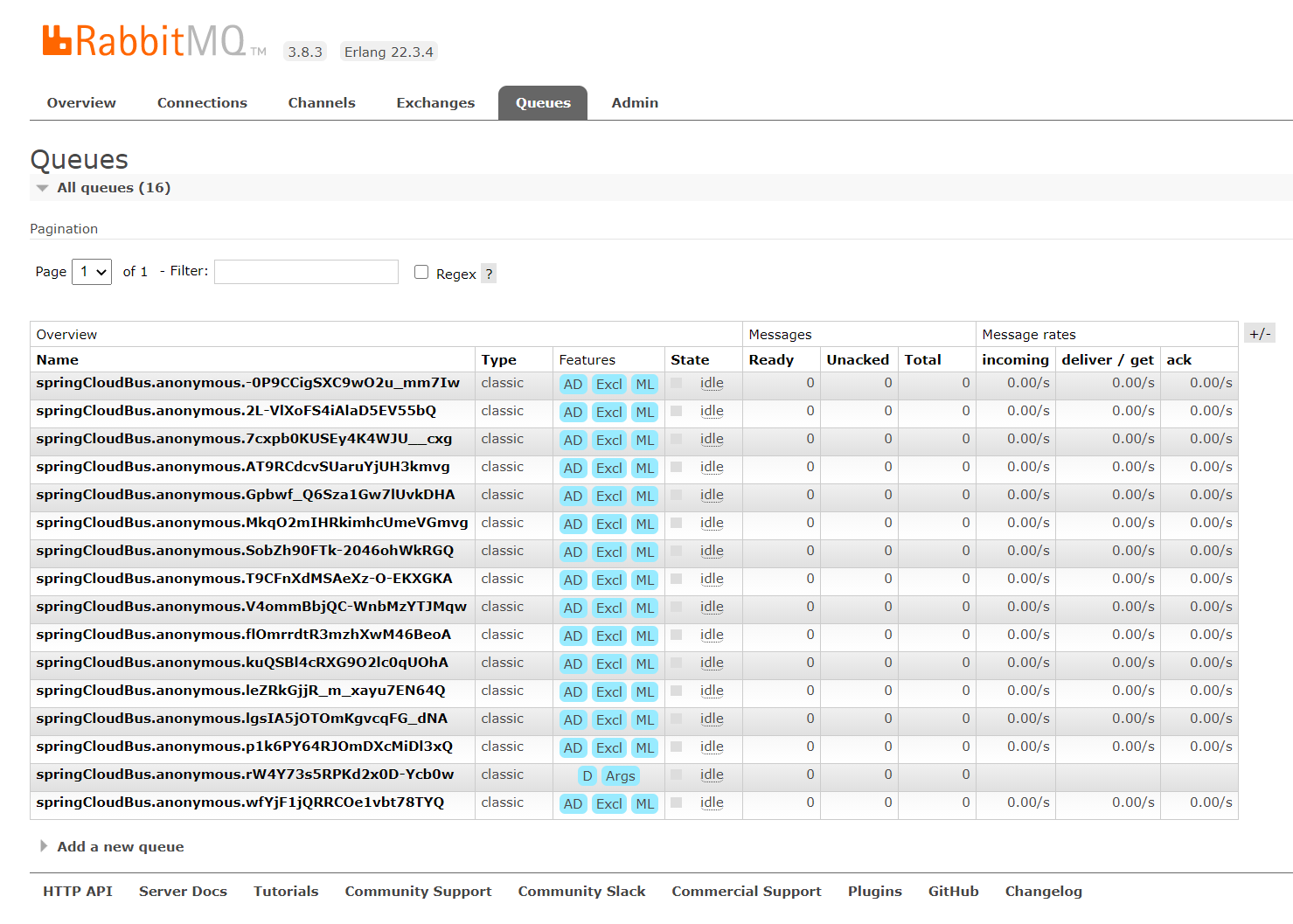Enable the Regex checkbox
Screen dimensions: 1293x924
click(421, 272)
